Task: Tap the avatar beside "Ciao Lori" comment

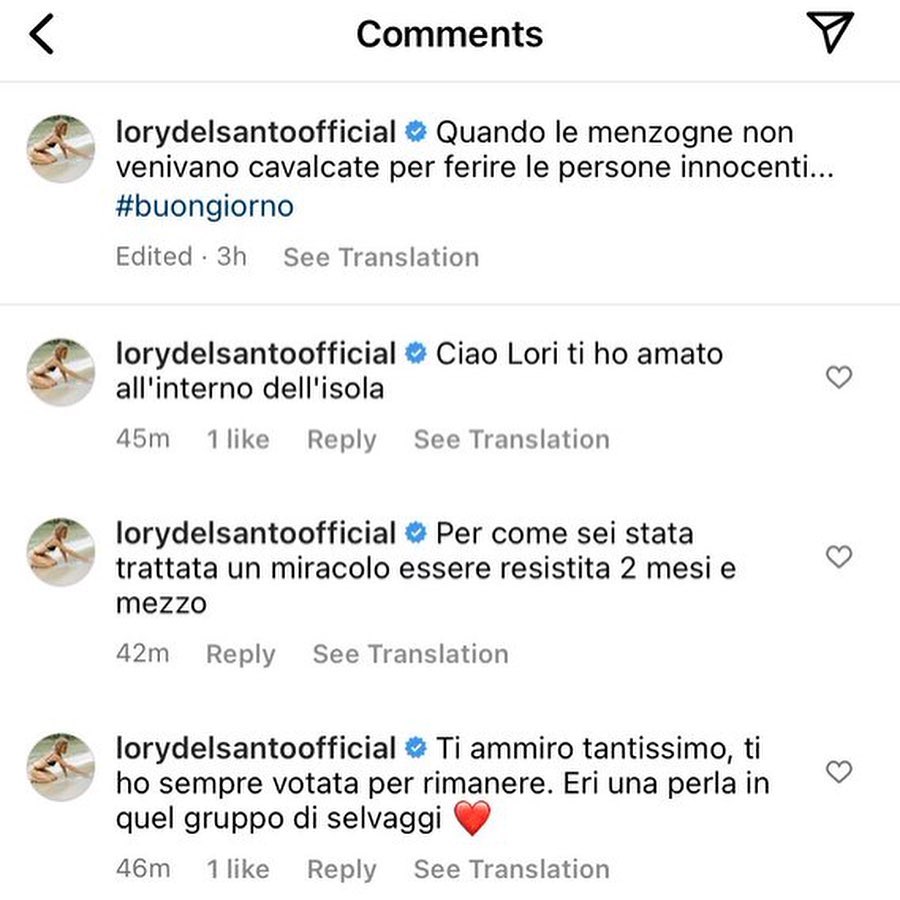Action: coord(60,372)
